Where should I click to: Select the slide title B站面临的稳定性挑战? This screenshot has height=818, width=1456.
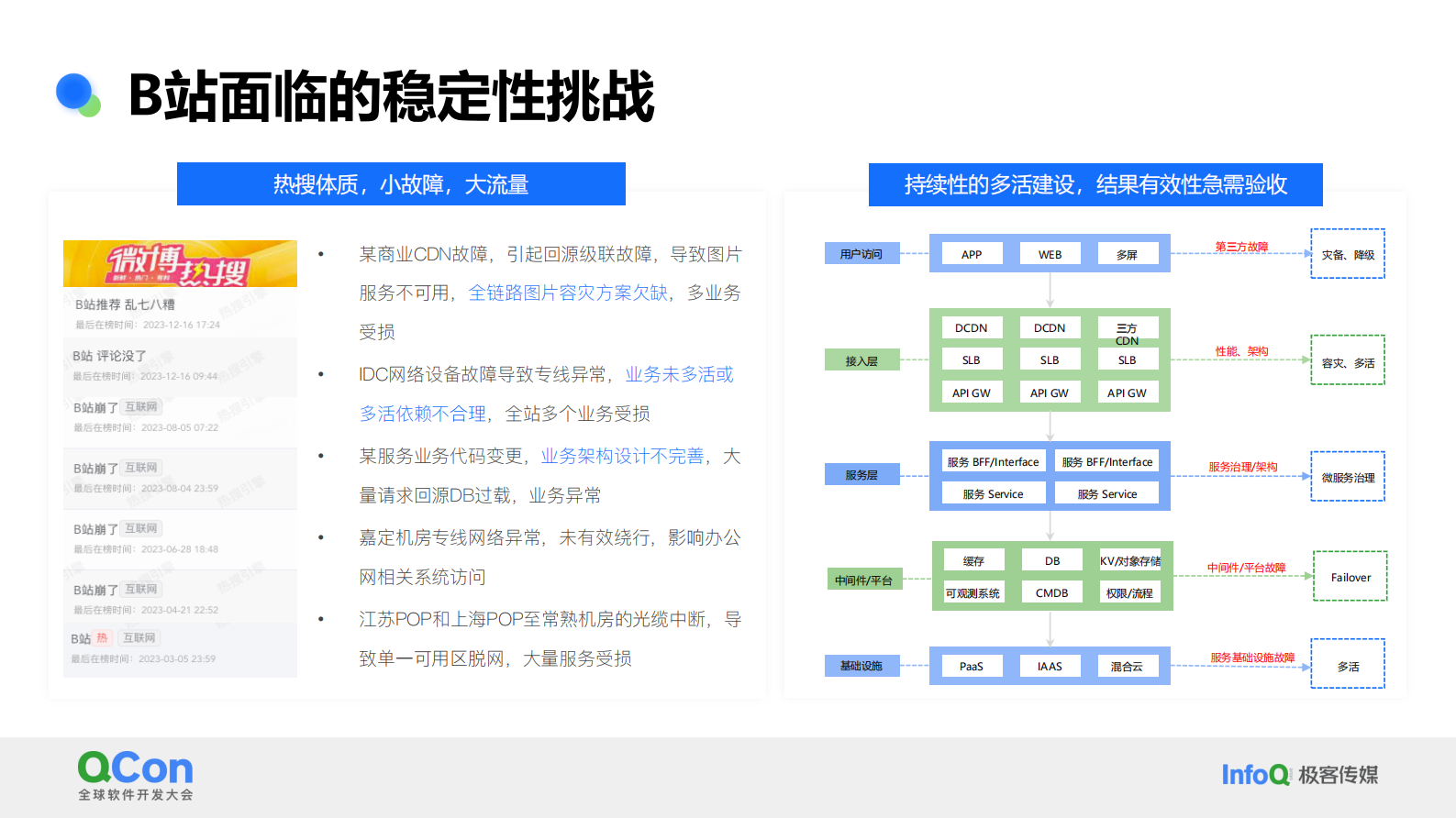coord(391,96)
